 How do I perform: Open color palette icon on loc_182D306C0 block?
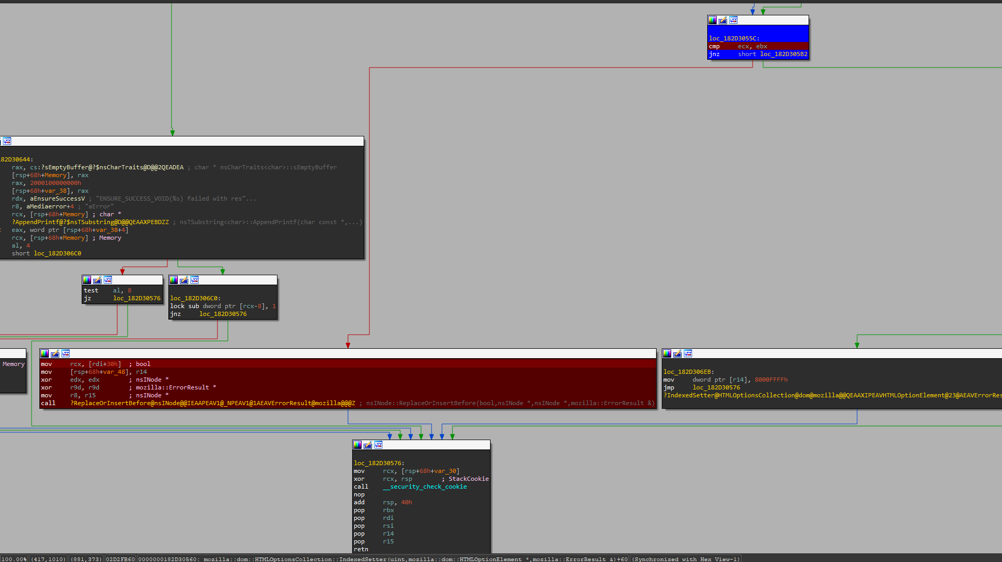pos(173,280)
